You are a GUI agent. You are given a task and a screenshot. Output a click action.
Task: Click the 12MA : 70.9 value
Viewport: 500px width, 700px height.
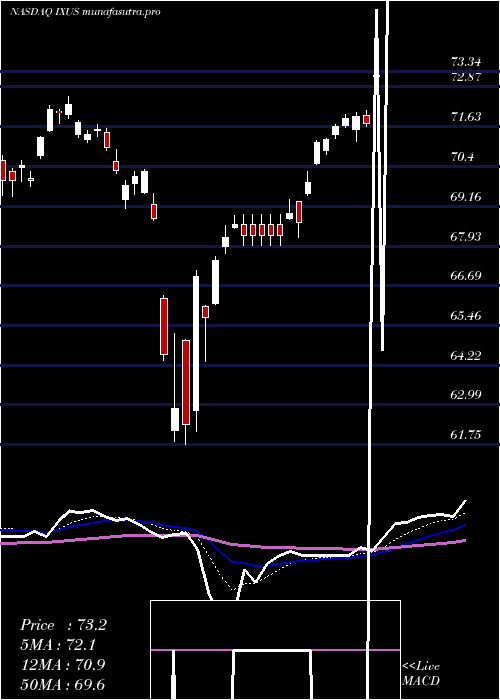click(63, 665)
